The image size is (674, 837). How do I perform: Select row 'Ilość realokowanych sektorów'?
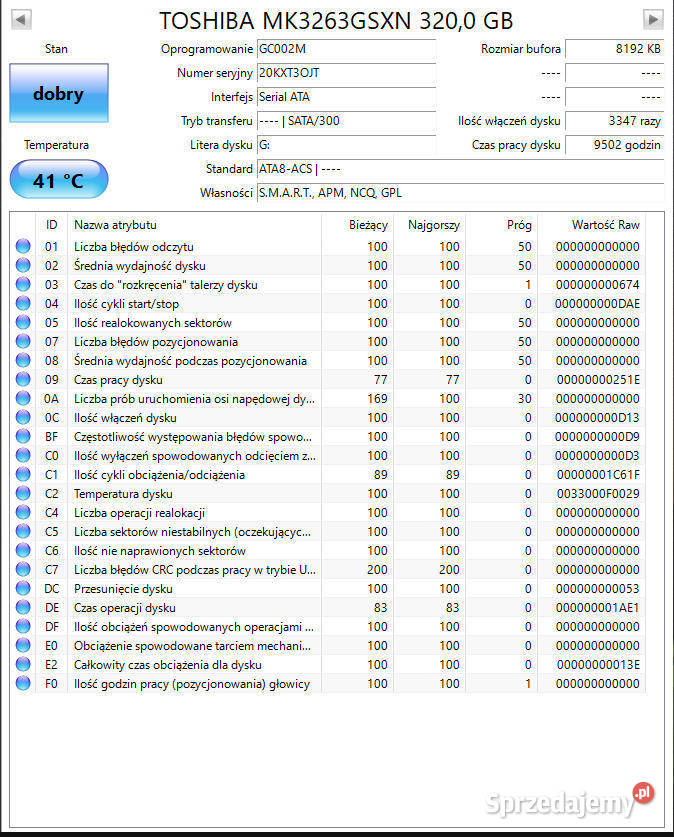[328, 322]
